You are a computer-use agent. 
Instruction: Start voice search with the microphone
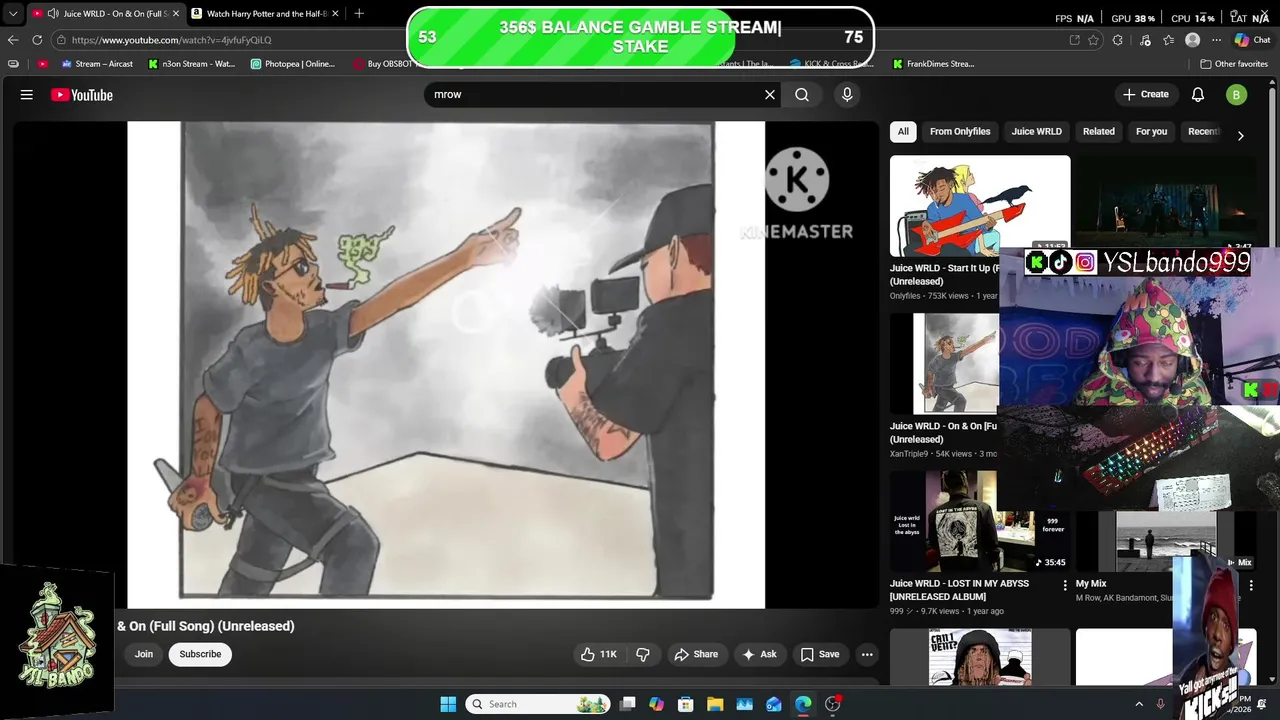pos(847,94)
